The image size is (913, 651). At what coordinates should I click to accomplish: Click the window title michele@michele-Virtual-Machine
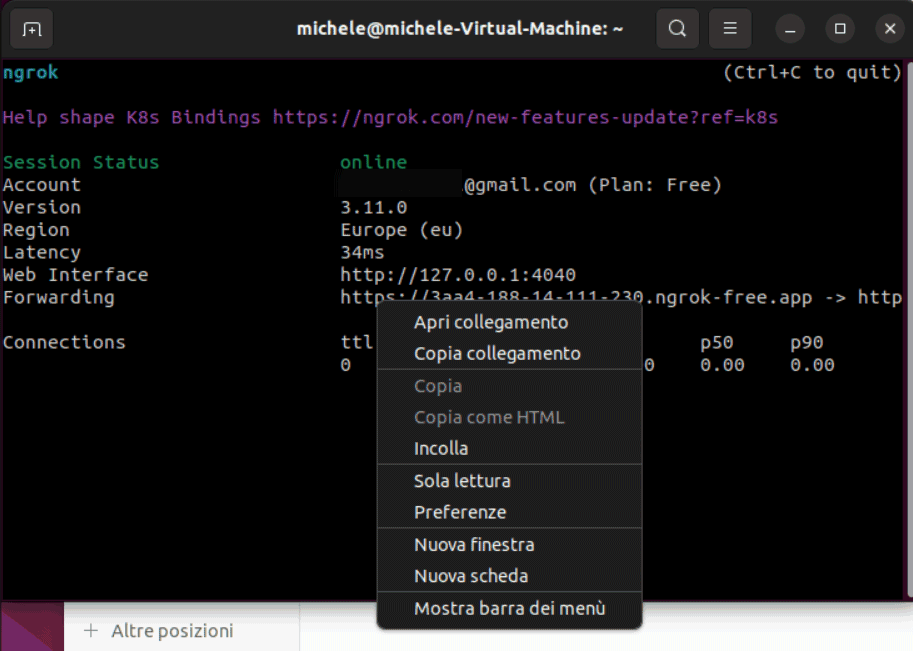click(x=459, y=29)
